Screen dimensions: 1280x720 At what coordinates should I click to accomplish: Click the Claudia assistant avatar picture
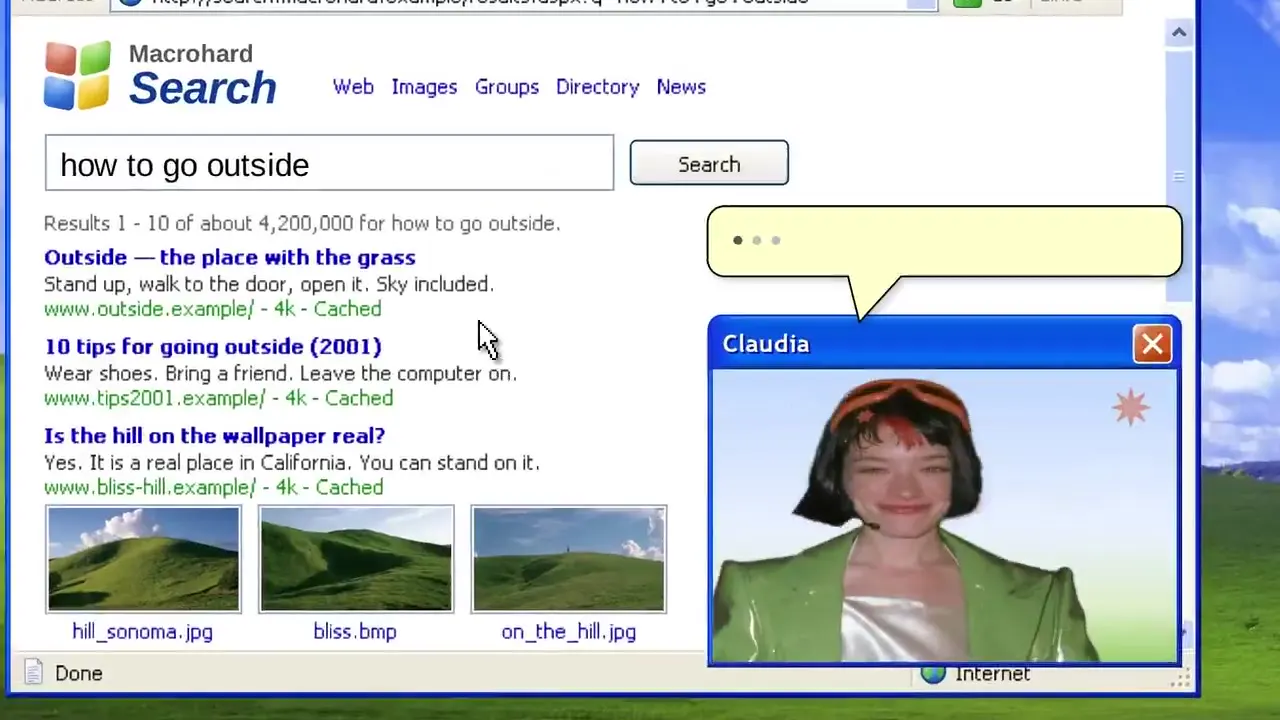[x=944, y=516]
